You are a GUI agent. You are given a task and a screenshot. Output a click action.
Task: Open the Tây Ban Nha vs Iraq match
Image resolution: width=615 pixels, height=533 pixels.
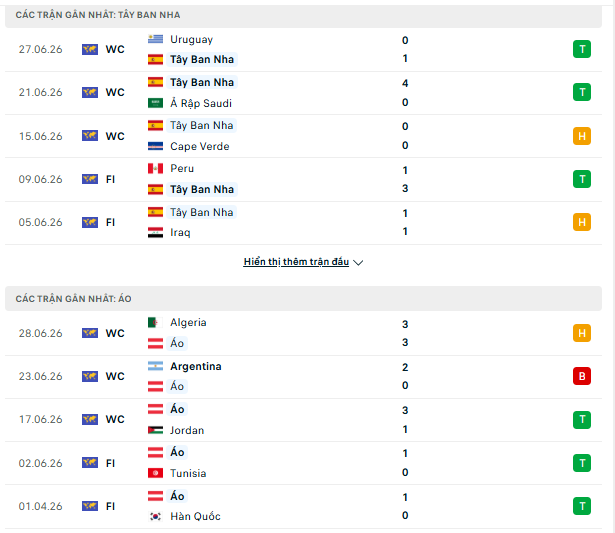click(x=303, y=223)
